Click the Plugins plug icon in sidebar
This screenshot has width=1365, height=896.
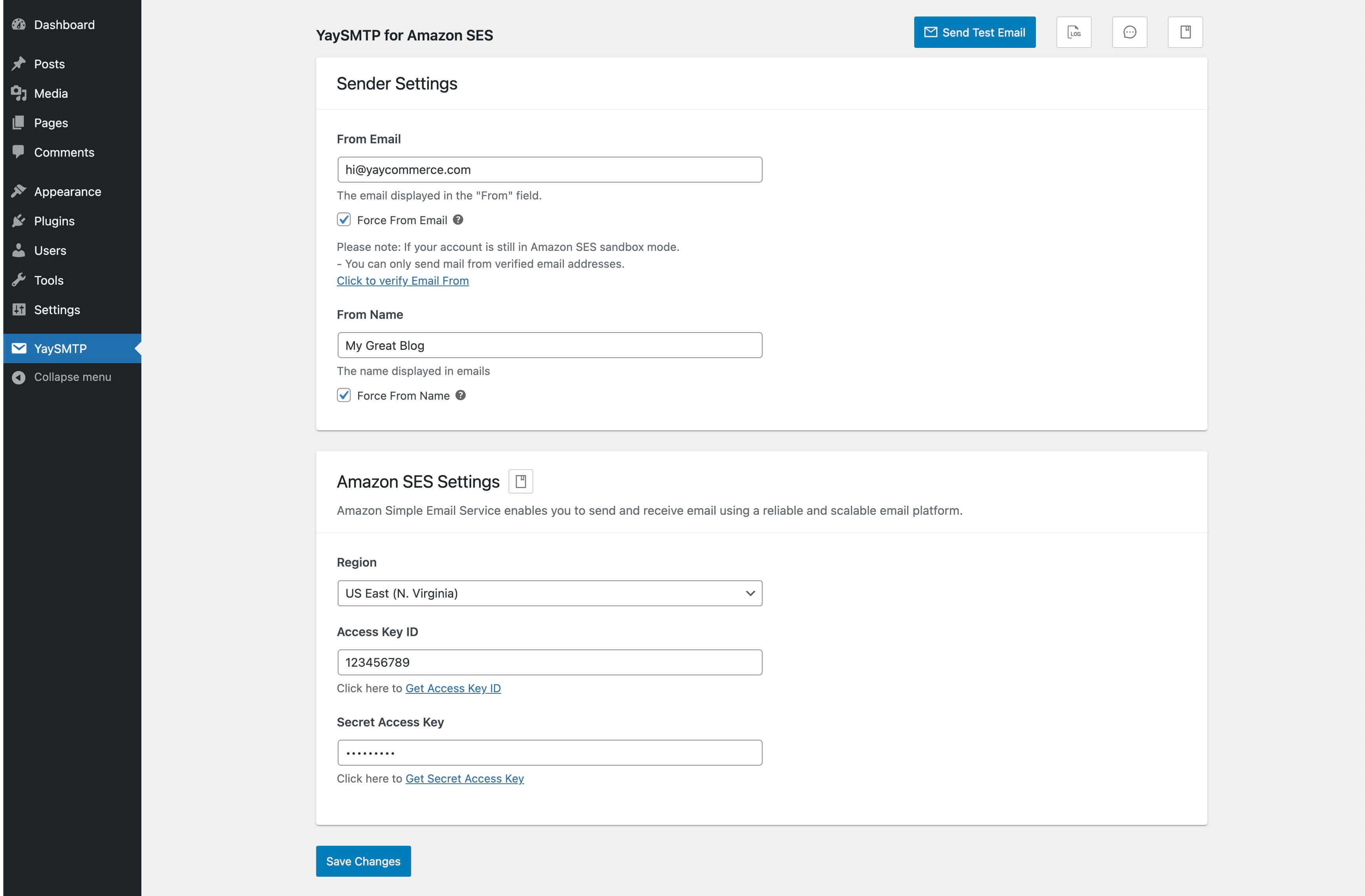[19, 221]
